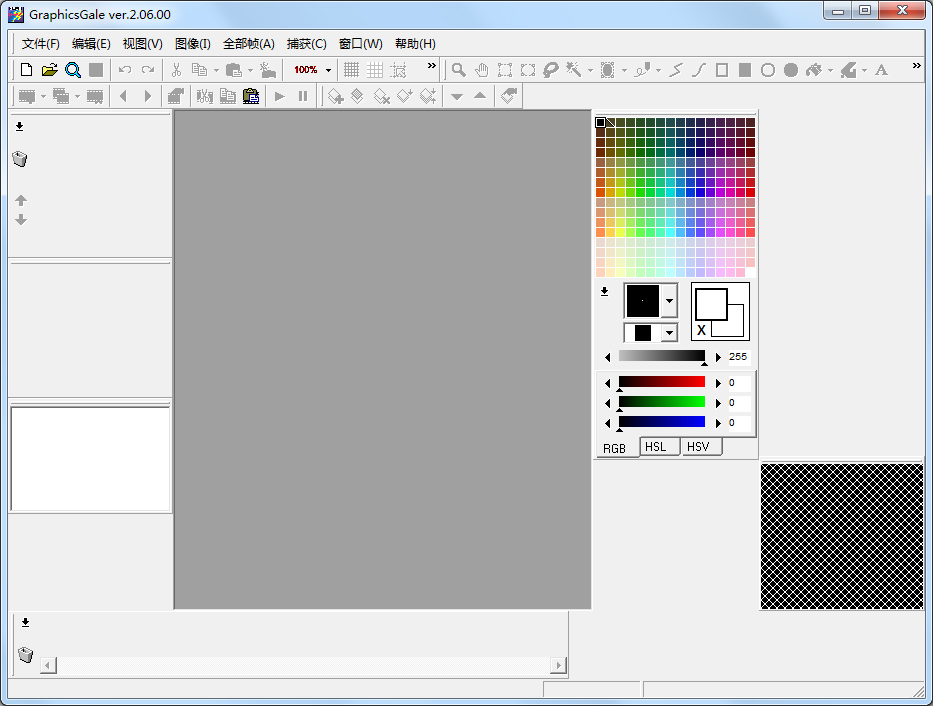This screenshot has width=933, height=706.
Task: Open the 捕获(C) menu
Action: tap(306, 44)
